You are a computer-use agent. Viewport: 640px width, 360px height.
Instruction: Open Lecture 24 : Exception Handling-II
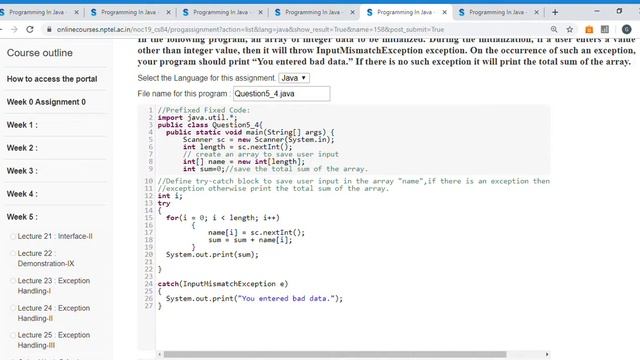click(x=53, y=313)
